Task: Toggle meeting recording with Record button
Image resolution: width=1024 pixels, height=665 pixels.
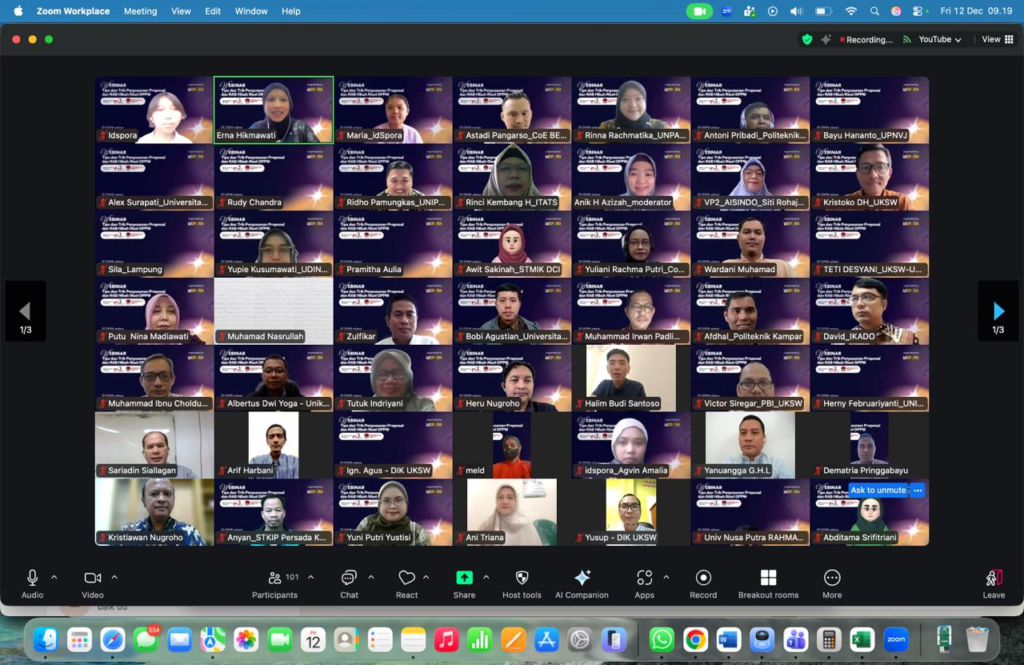Action: point(703,578)
